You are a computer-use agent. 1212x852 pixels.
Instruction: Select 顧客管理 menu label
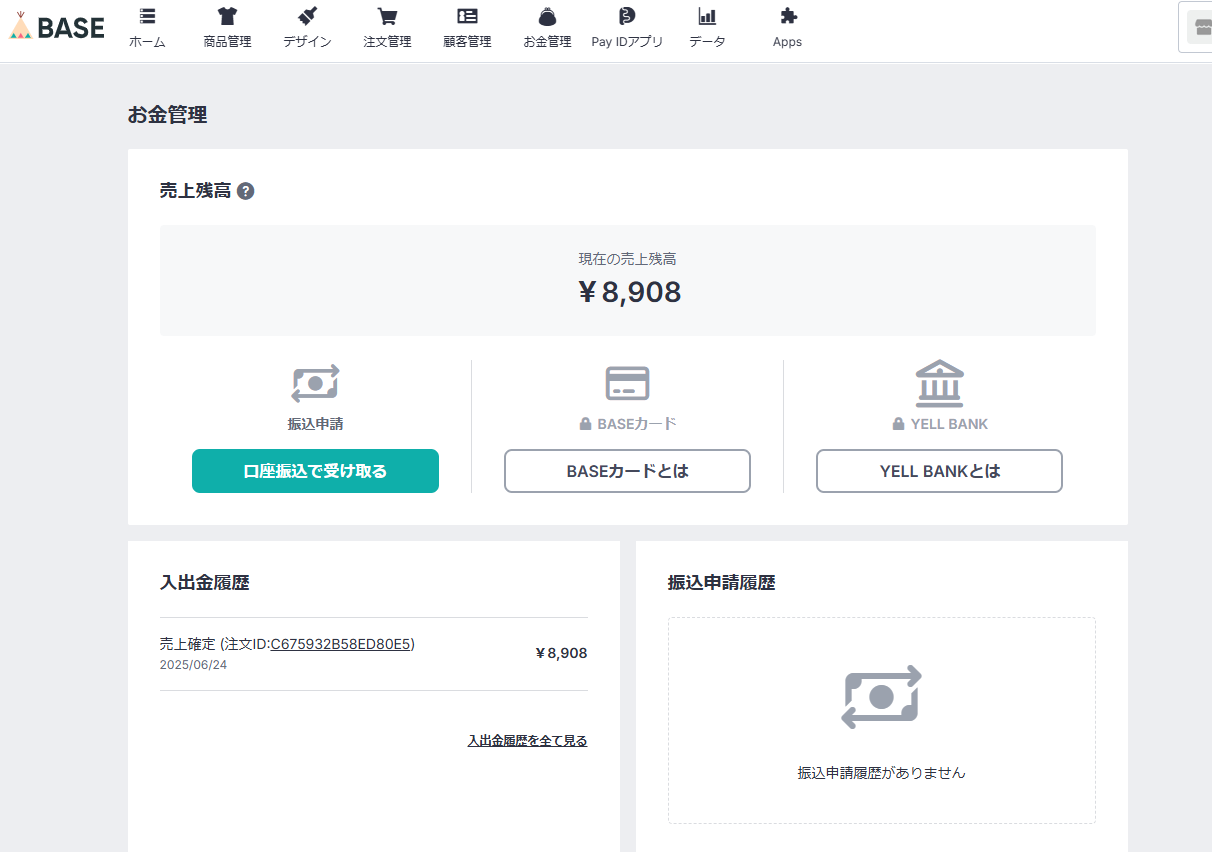pos(467,42)
